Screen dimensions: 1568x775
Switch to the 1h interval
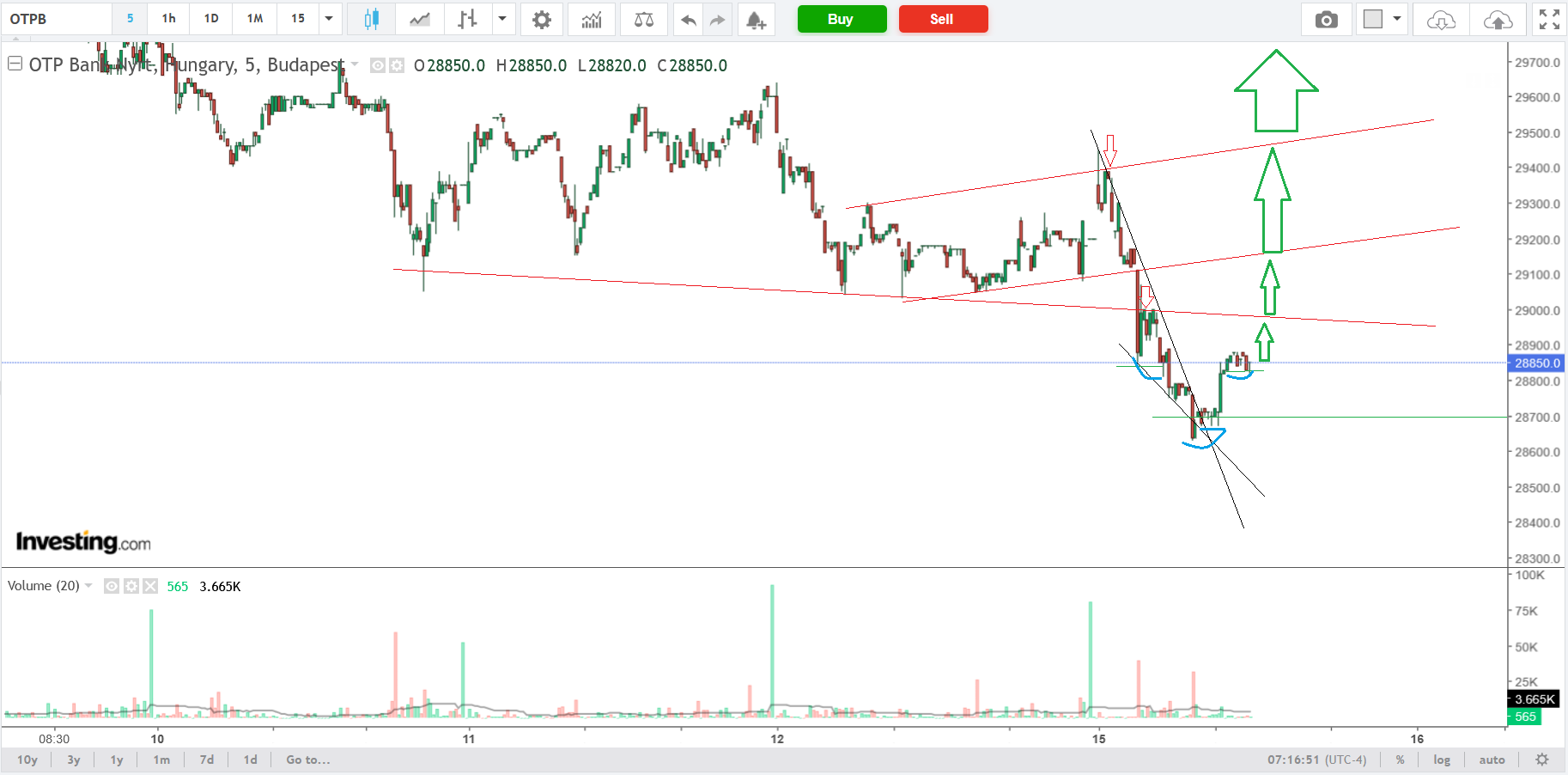click(x=169, y=19)
